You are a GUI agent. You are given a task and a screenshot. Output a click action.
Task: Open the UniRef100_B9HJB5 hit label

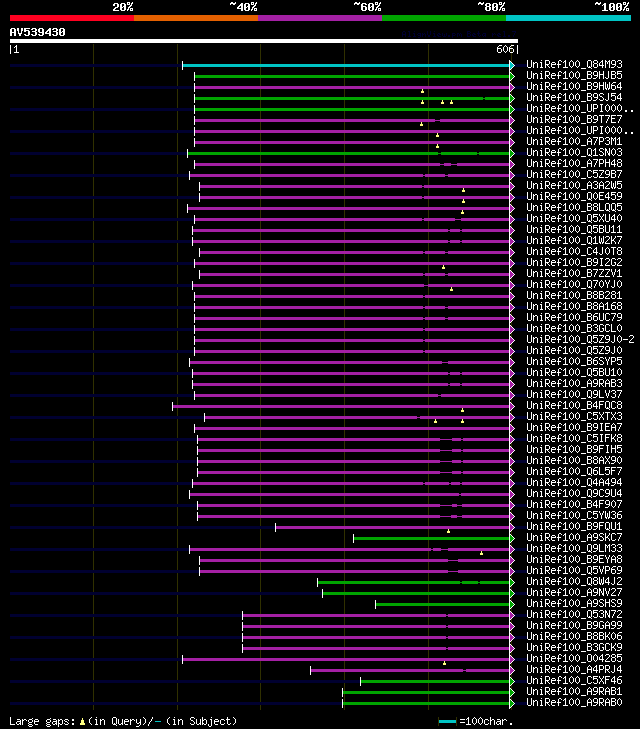pos(574,75)
